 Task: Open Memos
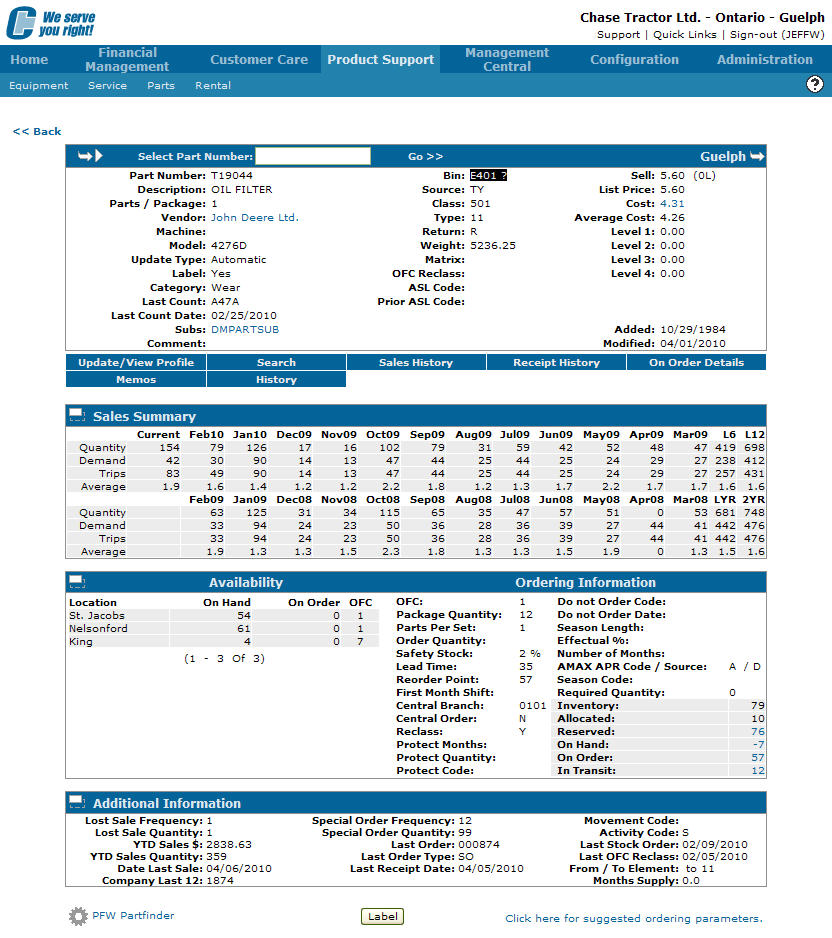coord(136,379)
